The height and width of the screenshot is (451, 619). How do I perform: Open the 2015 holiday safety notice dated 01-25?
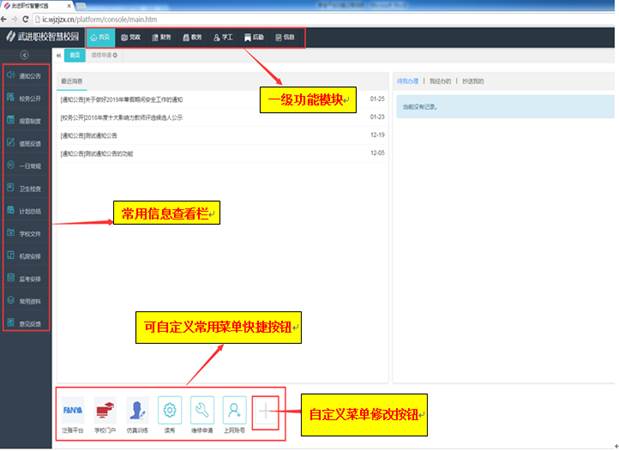[222, 100]
